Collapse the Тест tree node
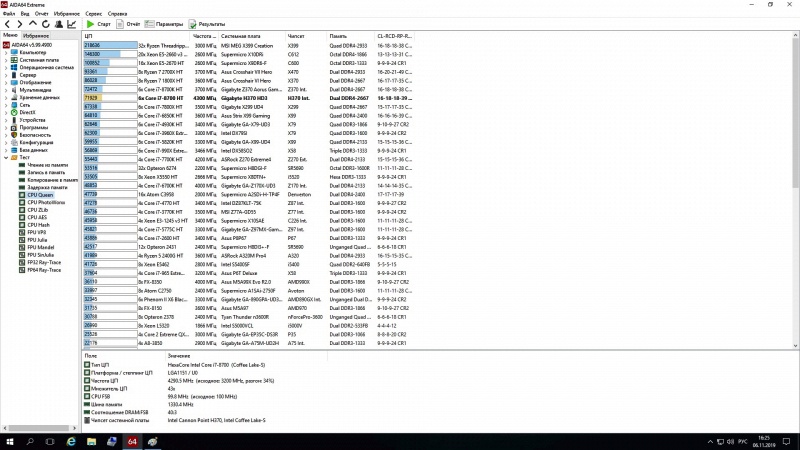This screenshot has height=450, width=800. coord(6,158)
